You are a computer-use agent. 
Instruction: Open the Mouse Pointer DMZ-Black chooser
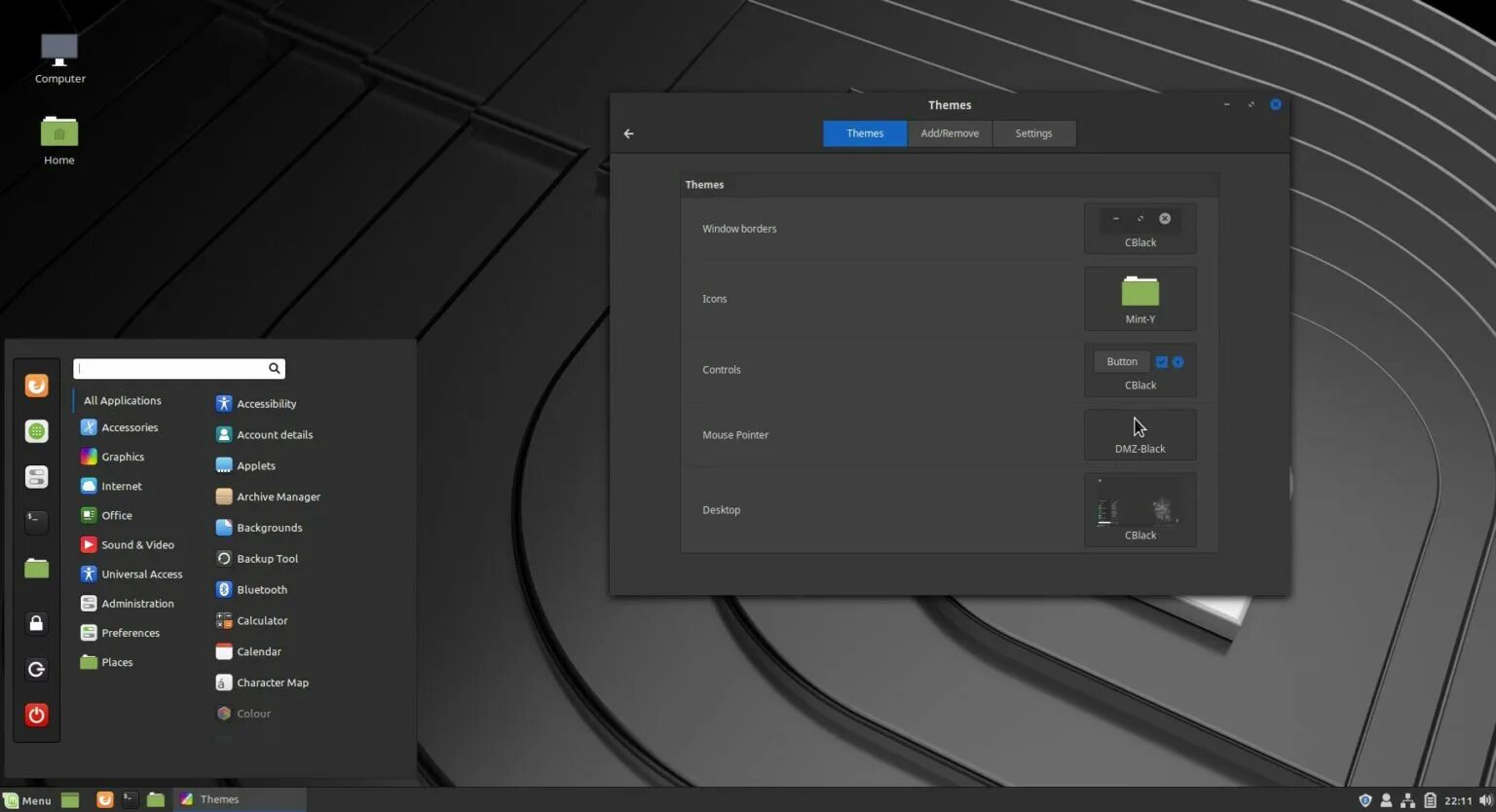point(1141,434)
